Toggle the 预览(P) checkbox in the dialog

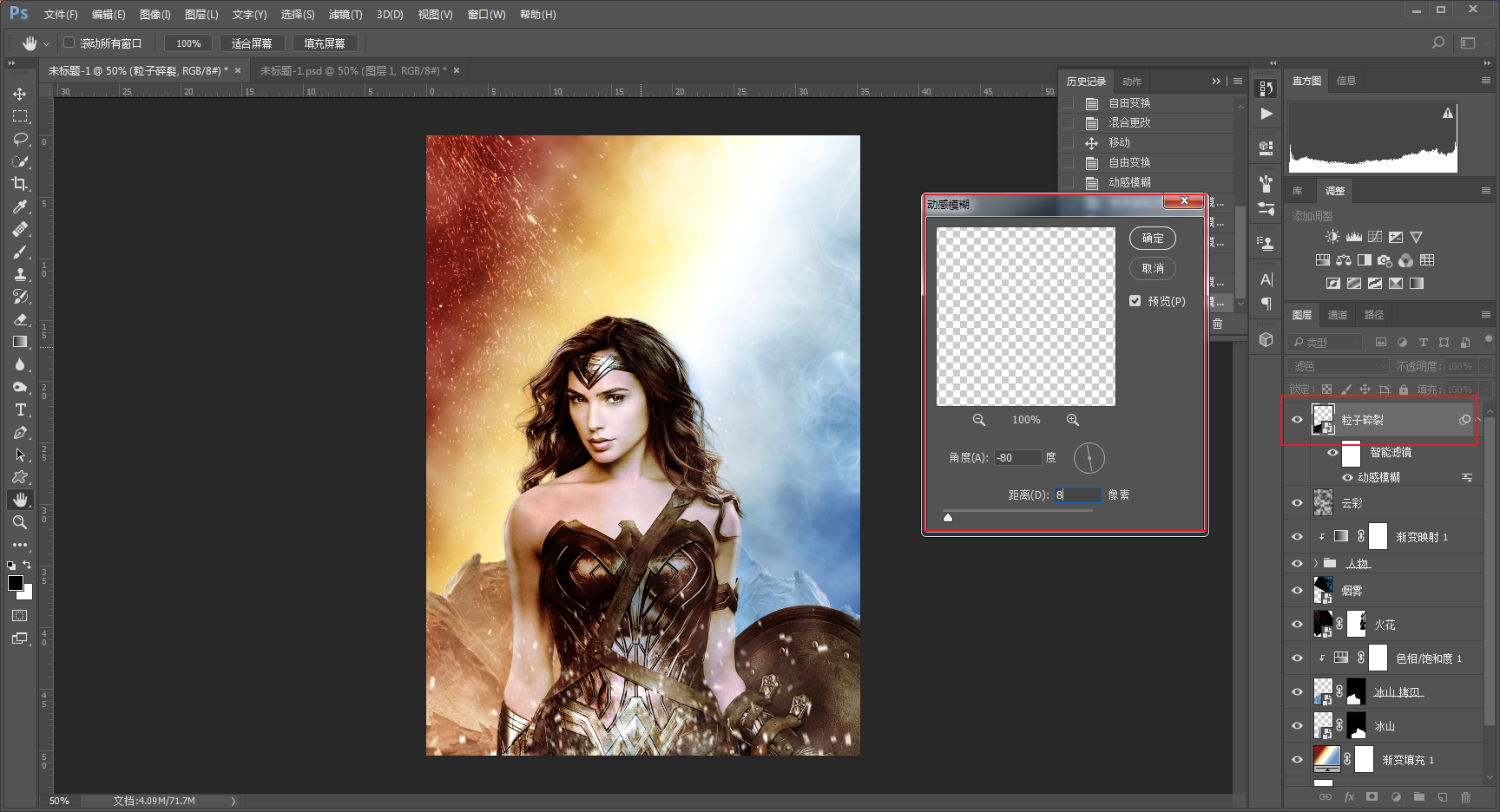[1135, 301]
